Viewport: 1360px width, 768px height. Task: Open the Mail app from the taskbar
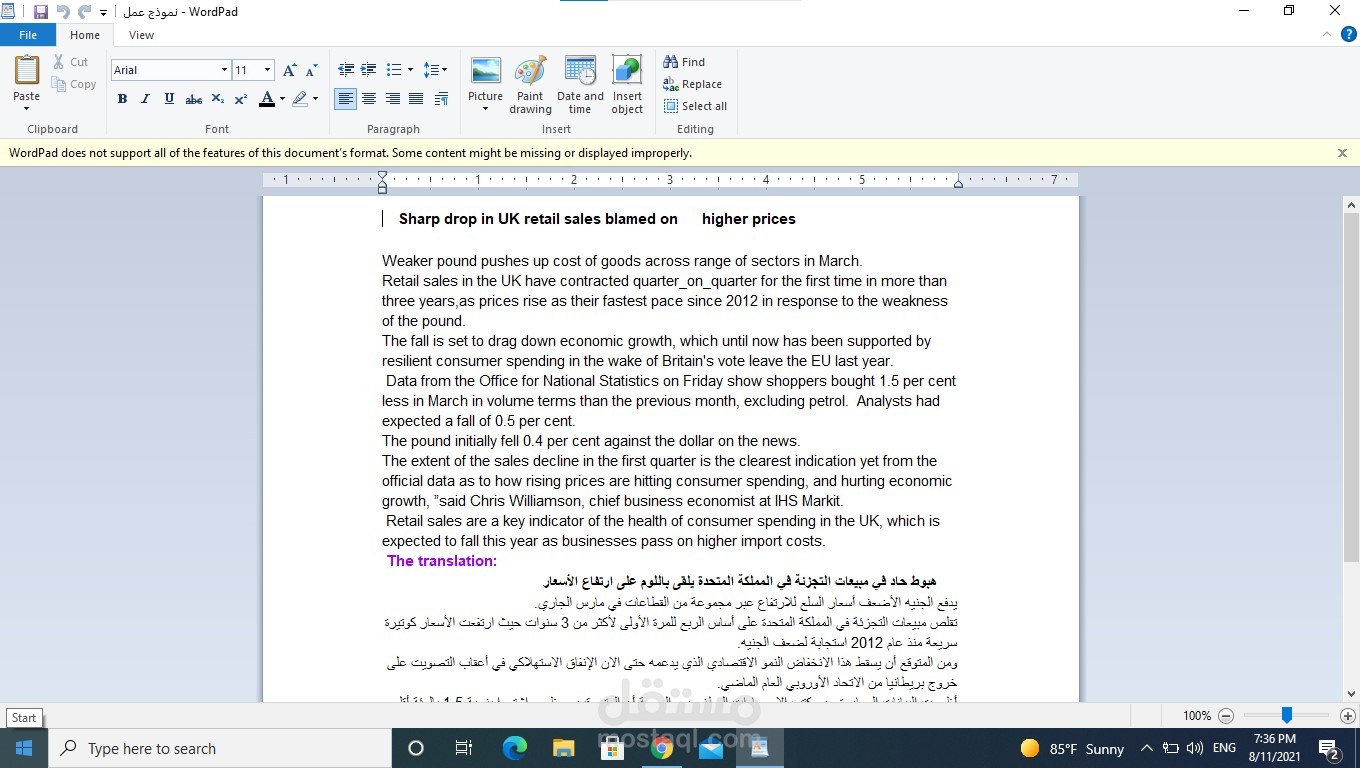pyautogui.click(x=711, y=748)
